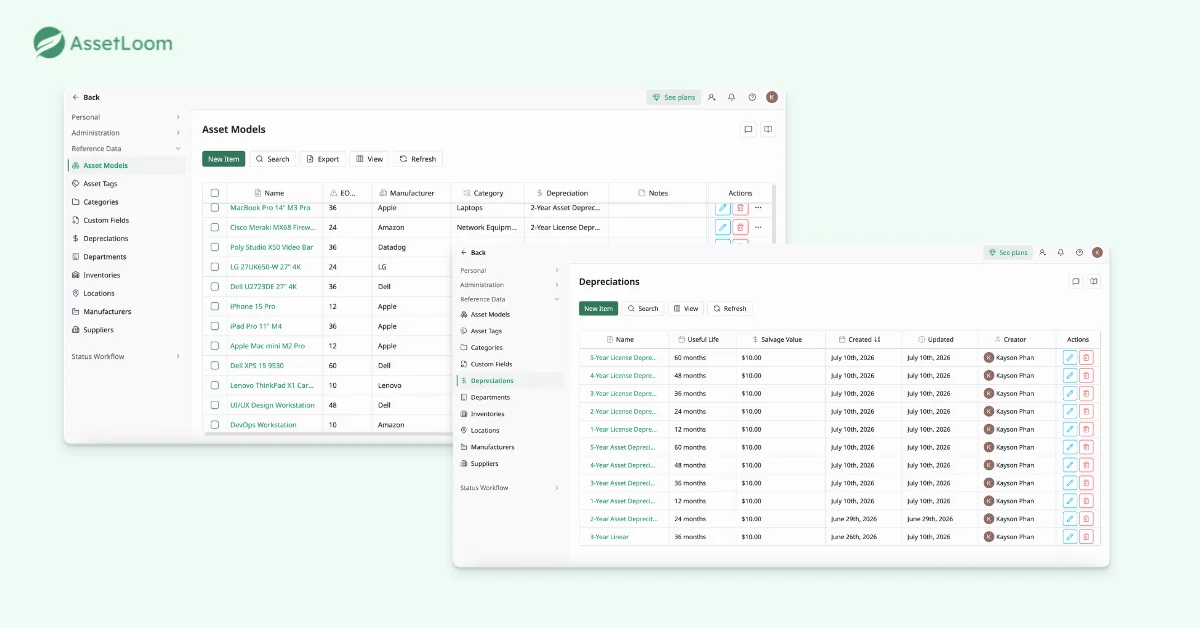Click Refresh on Asset Models page

point(418,159)
